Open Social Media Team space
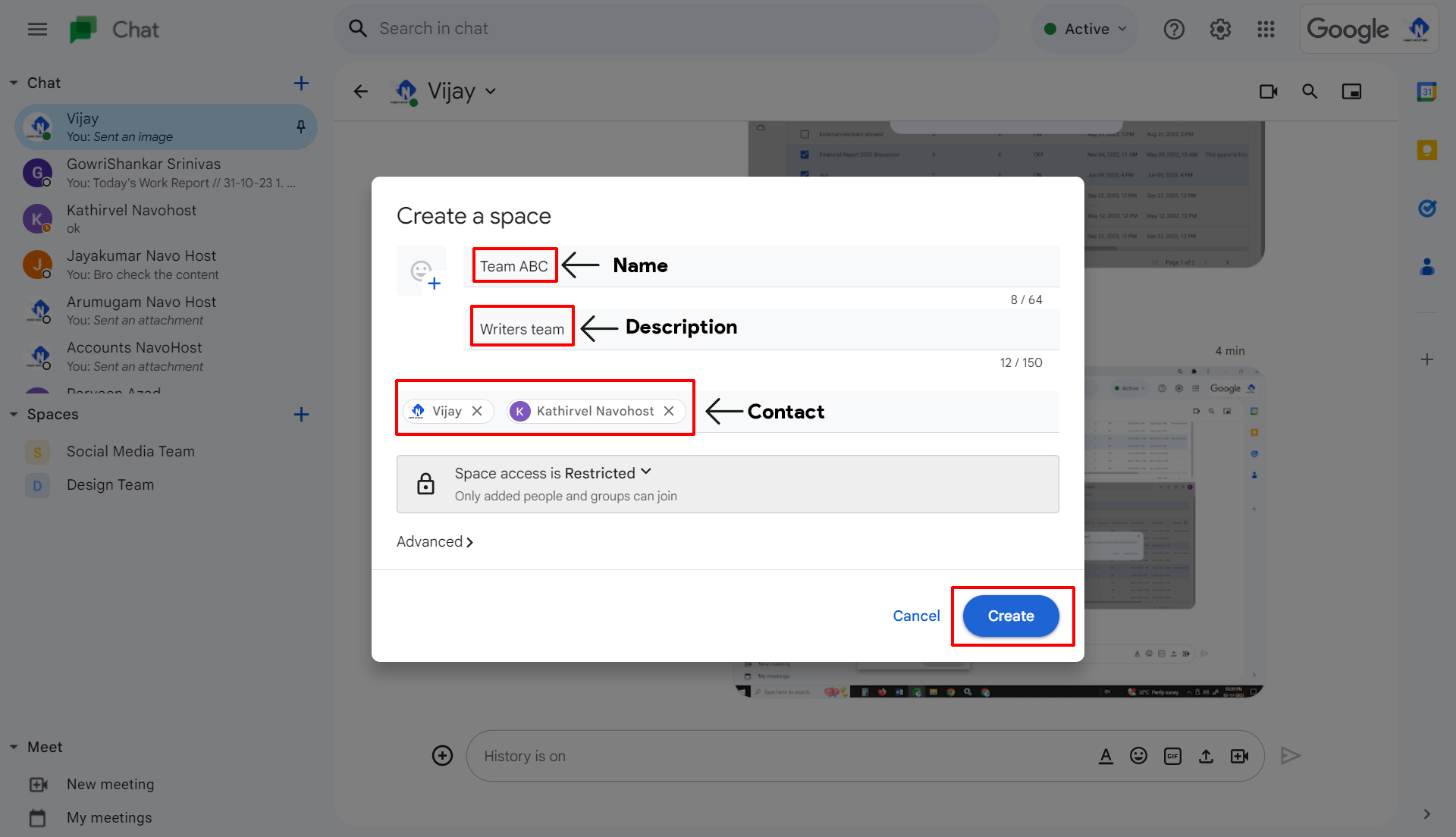The height and width of the screenshot is (837, 1456). pos(130,452)
